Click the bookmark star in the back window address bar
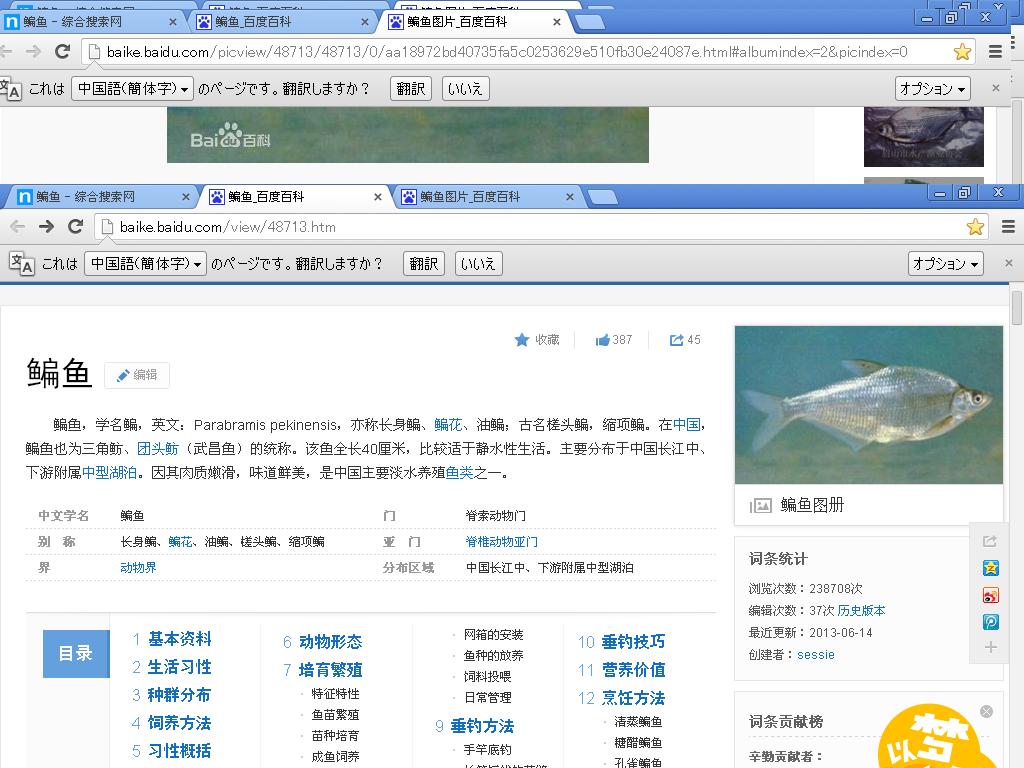 [x=962, y=52]
